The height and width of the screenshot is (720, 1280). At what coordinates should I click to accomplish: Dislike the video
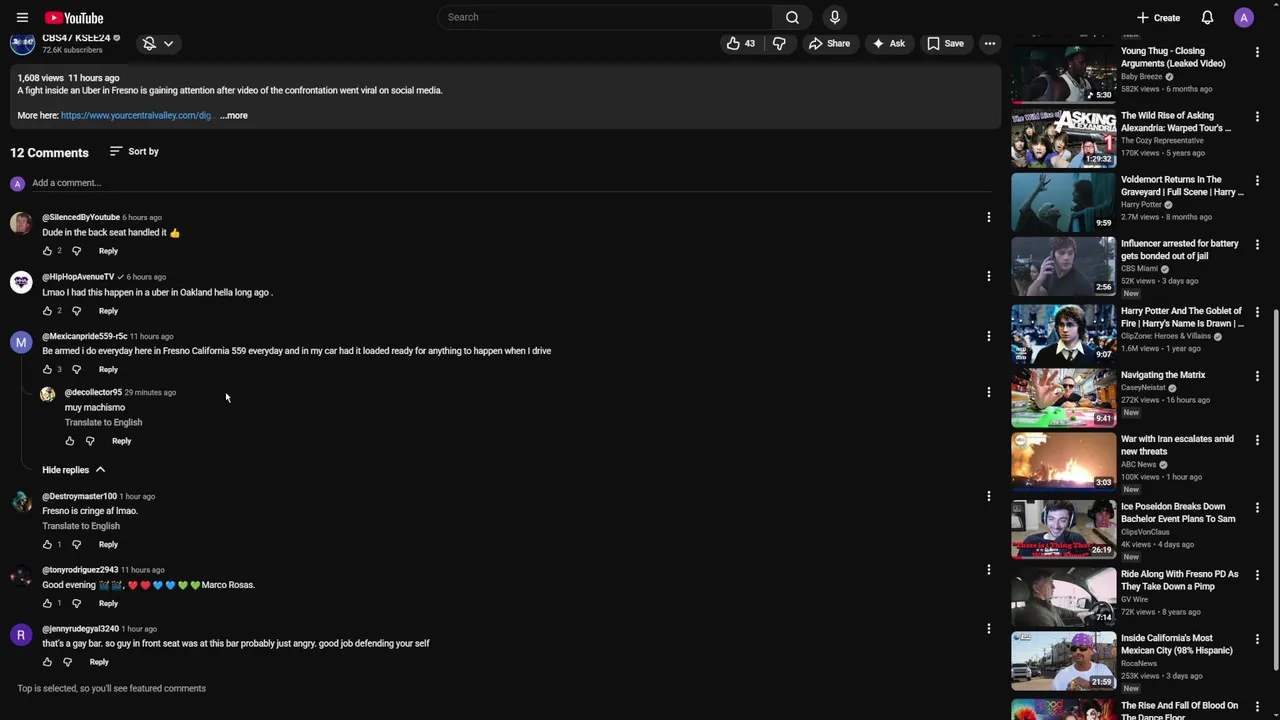click(779, 43)
